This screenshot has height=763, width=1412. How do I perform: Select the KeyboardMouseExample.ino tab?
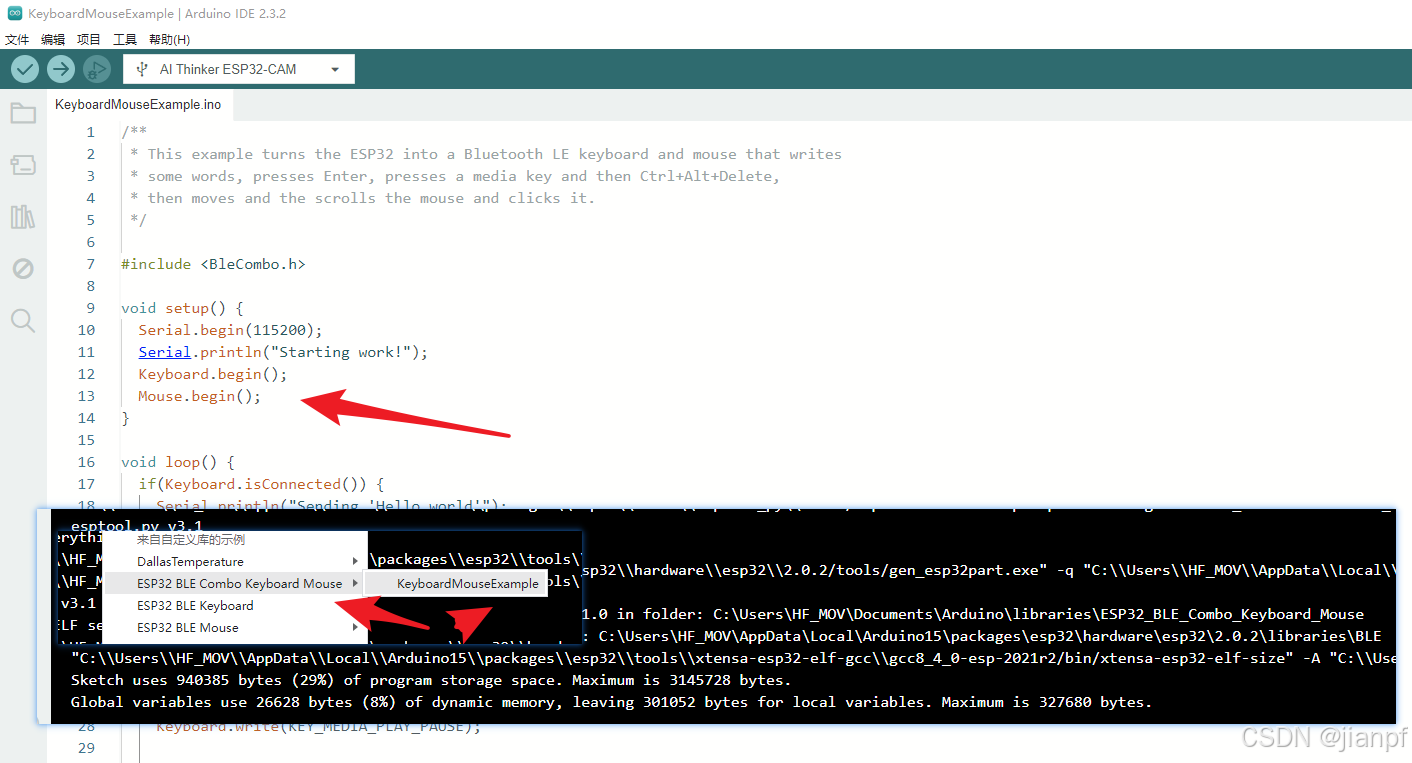click(x=138, y=104)
